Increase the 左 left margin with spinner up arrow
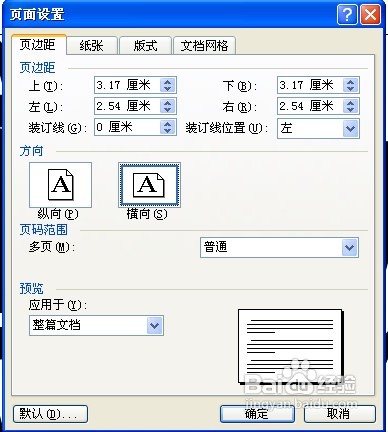Viewport: 388px width, 432px height. point(167,103)
